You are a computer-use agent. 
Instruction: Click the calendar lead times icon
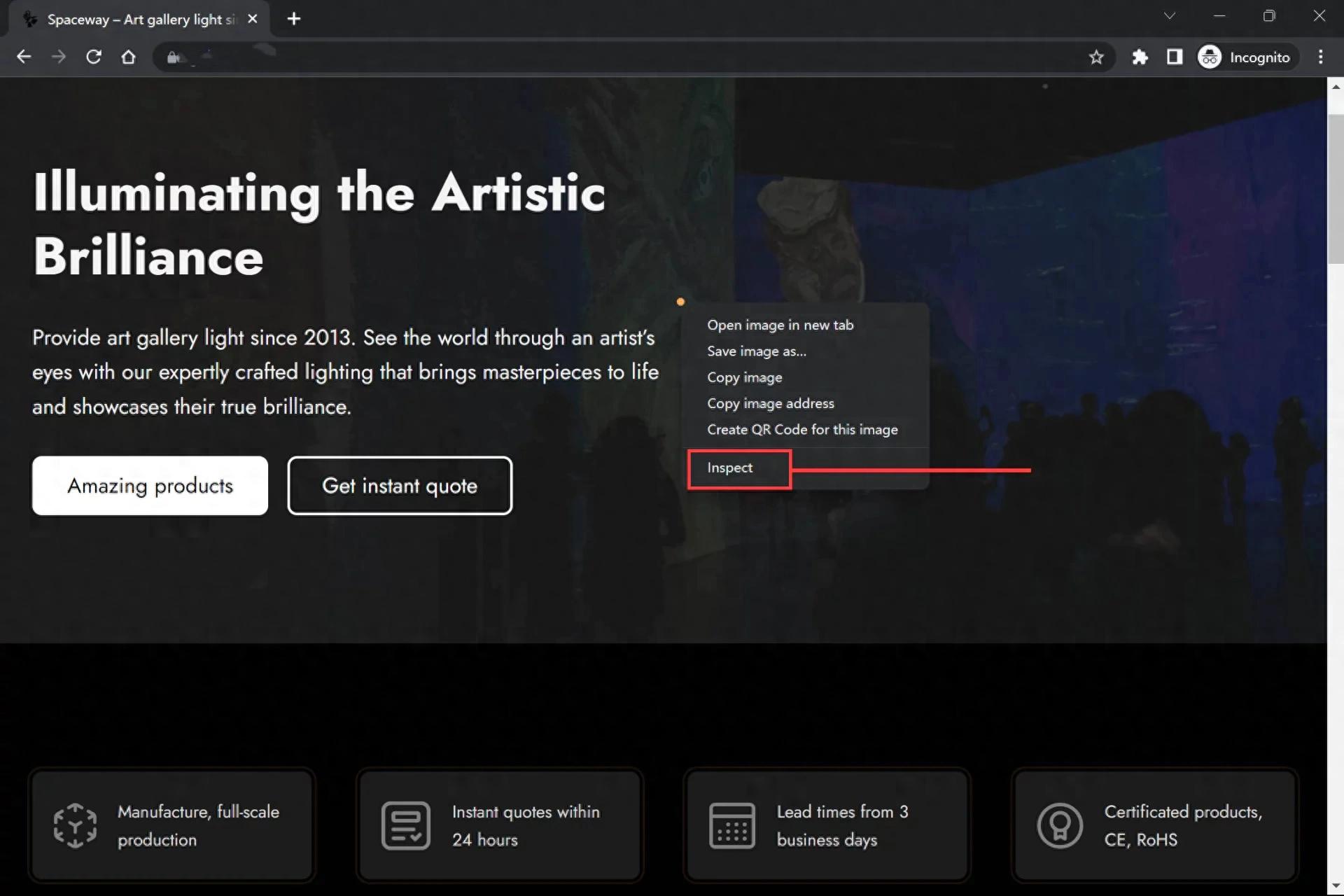pyautogui.click(x=731, y=825)
